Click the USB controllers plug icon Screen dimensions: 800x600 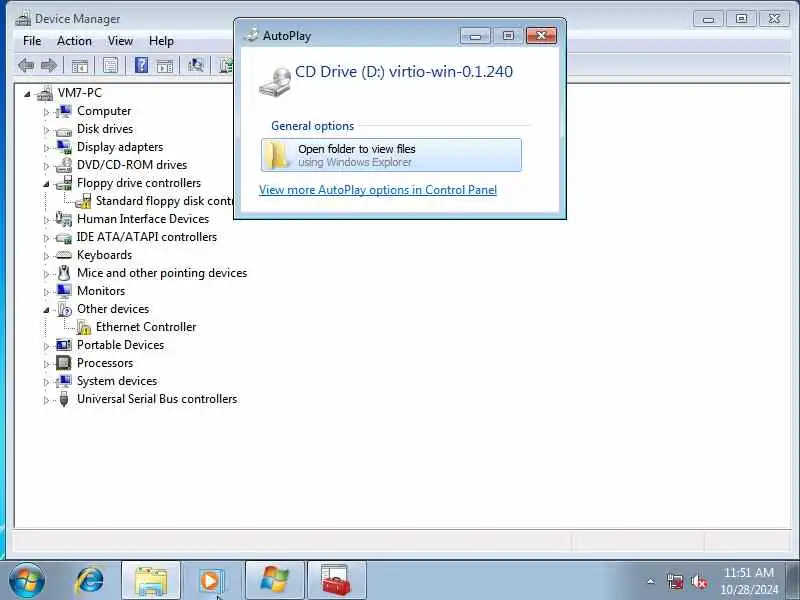(x=64, y=398)
